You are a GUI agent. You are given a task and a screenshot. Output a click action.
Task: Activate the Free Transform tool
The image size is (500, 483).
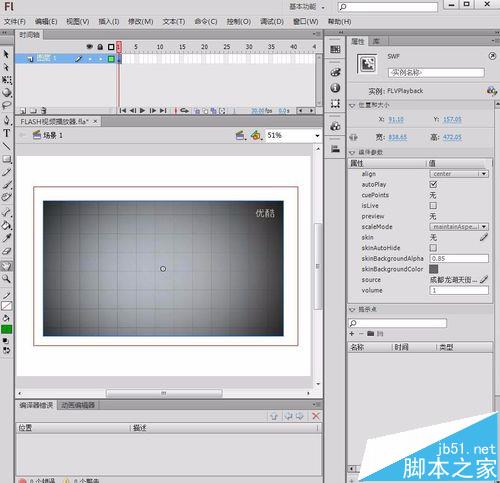(x=6, y=80)
